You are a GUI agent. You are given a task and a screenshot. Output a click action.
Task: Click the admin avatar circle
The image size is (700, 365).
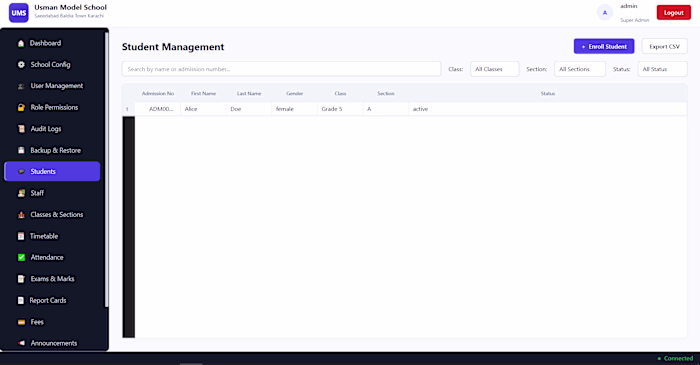tap(605, 12)
